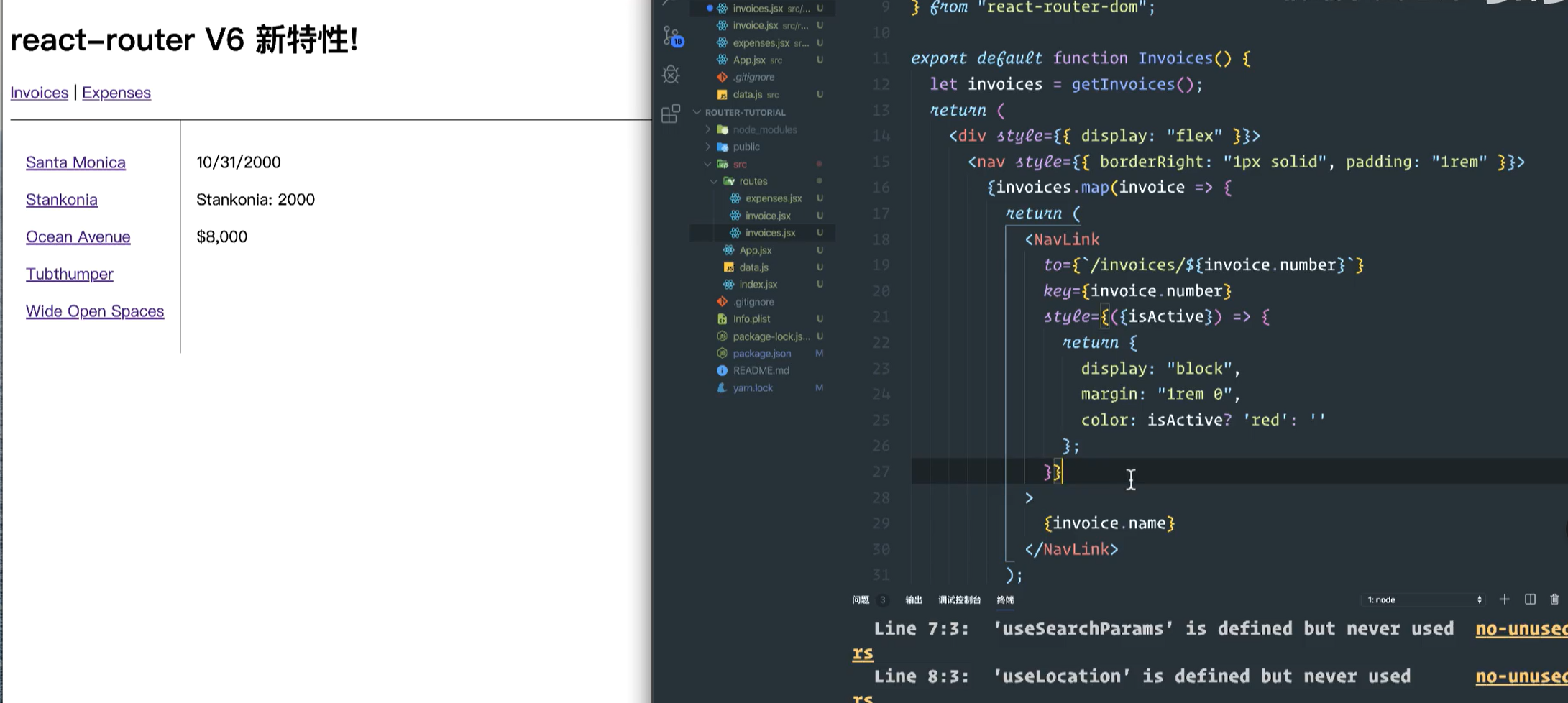Open the Ocean Avenue invoice link
Screen dimensions: 1568x703
(78, 237)
